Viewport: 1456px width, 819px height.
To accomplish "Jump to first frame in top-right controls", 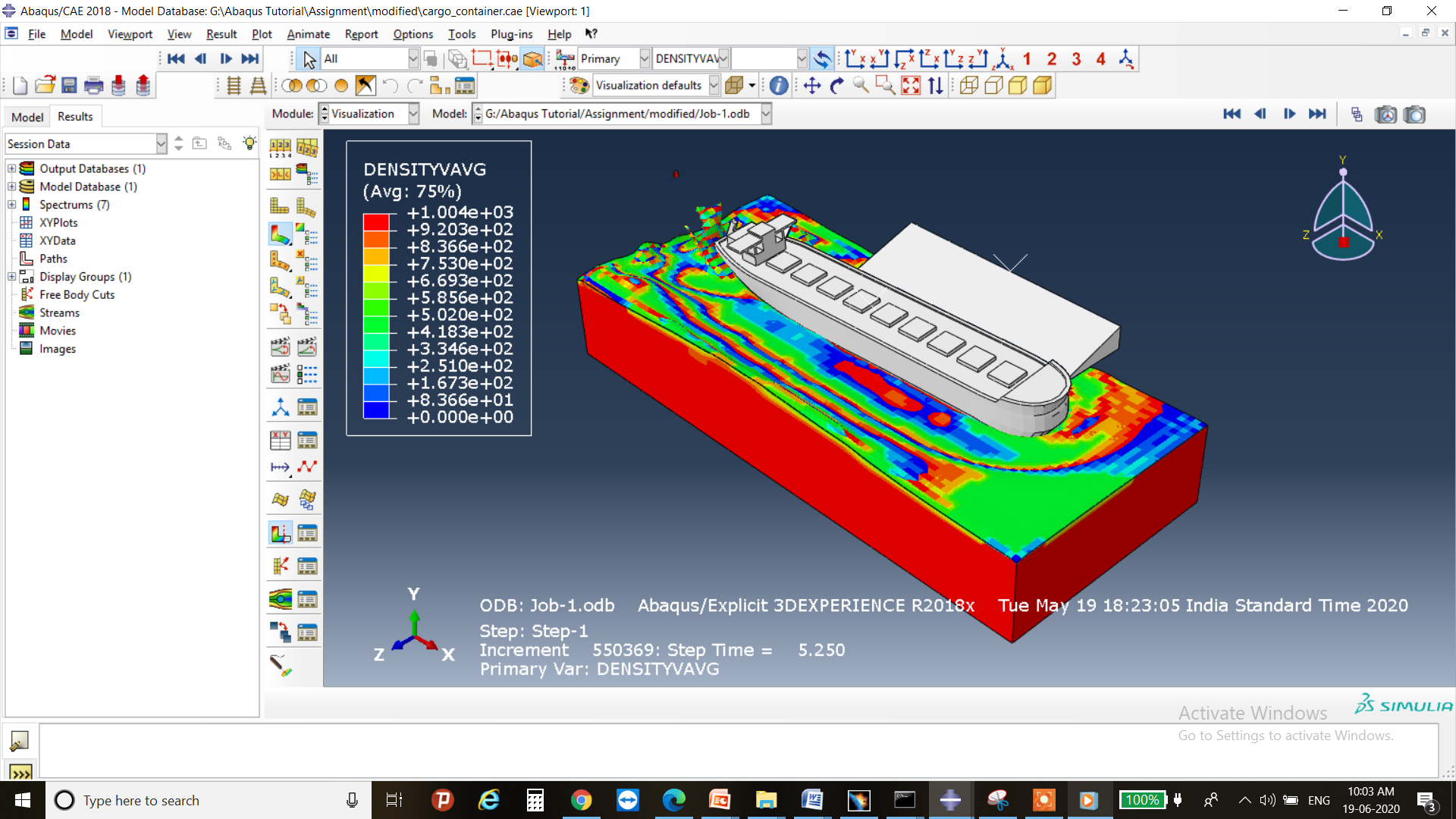I will [1232, 114].
